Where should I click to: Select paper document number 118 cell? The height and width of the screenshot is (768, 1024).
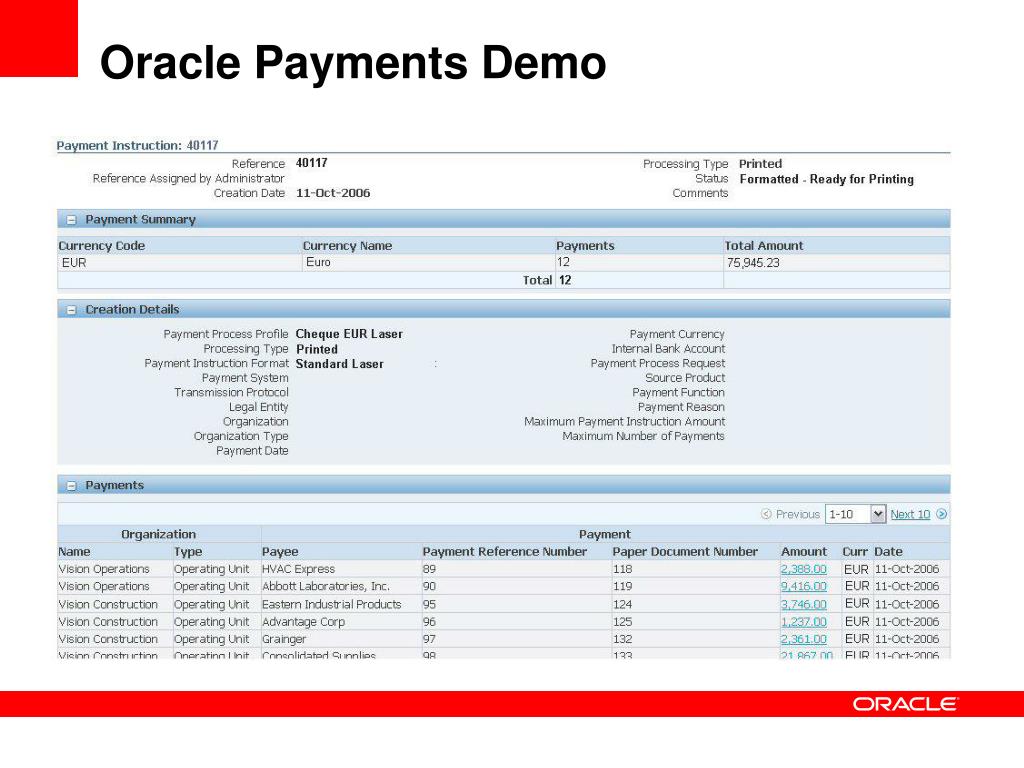pyautogui.click(x=622, y=569)
